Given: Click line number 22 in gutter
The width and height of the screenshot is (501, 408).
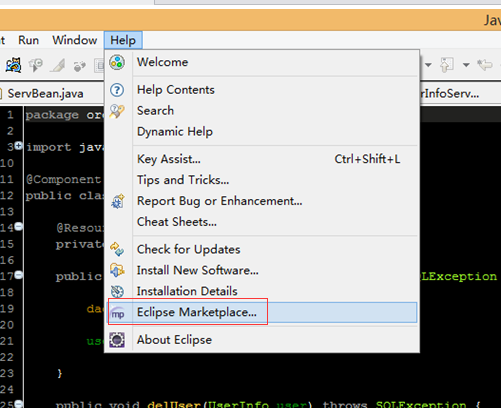Looking at the screenshot, I should click(x=7, y=357).
